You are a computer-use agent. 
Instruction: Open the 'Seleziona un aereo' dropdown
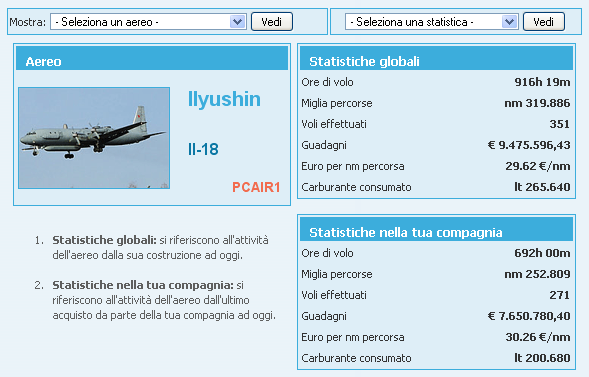148,22
